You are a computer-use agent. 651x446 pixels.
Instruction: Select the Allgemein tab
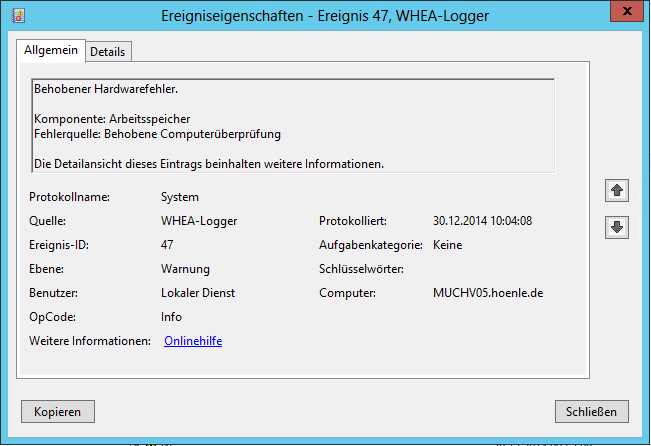(51, 50)
